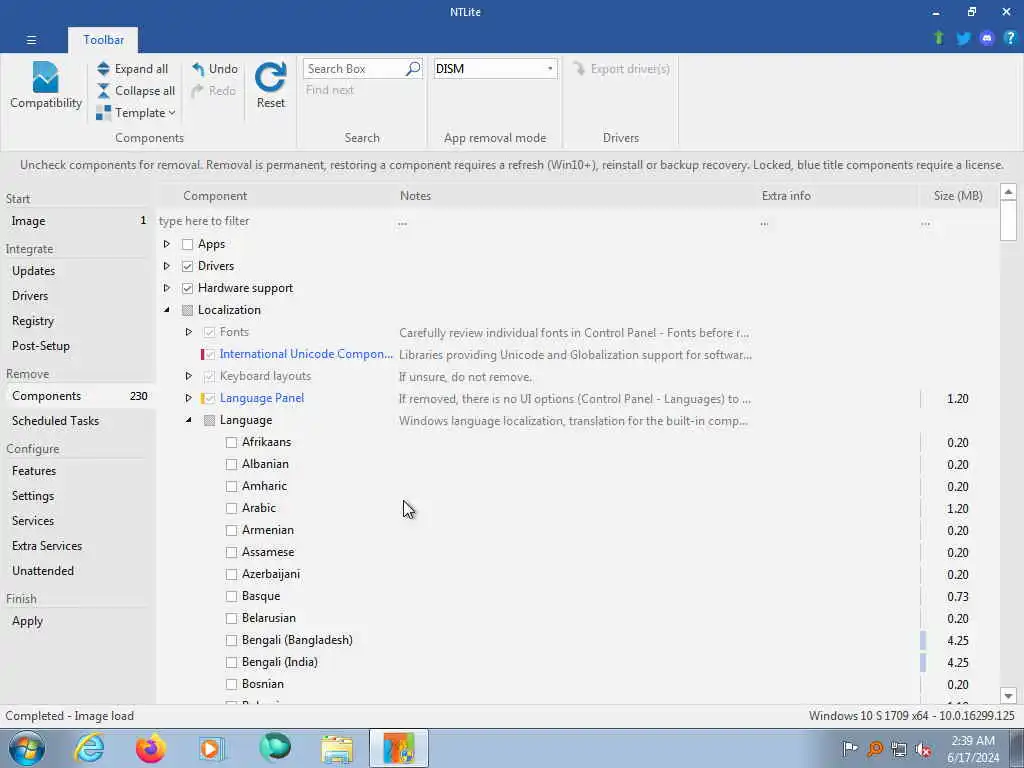The height and width of the screenshot is (768, 1024).
Task: Open the Extra Services page
Action: point(78,546)
